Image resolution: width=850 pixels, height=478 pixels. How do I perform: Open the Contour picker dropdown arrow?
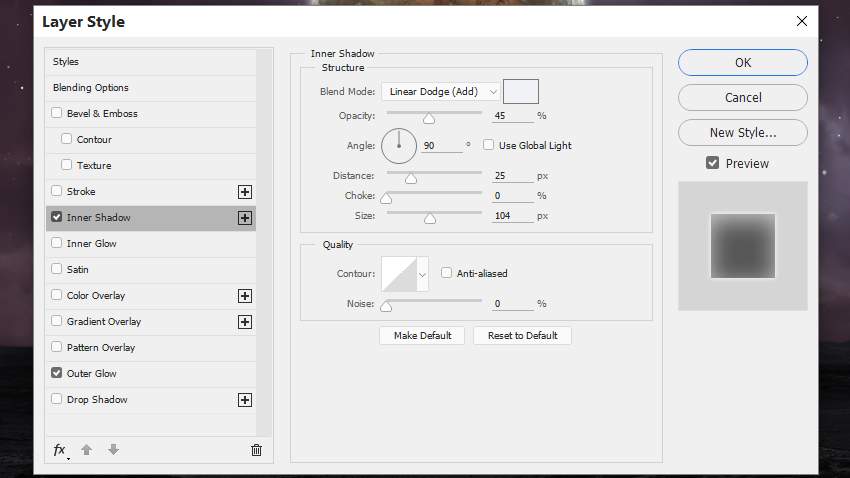[422, 274]
